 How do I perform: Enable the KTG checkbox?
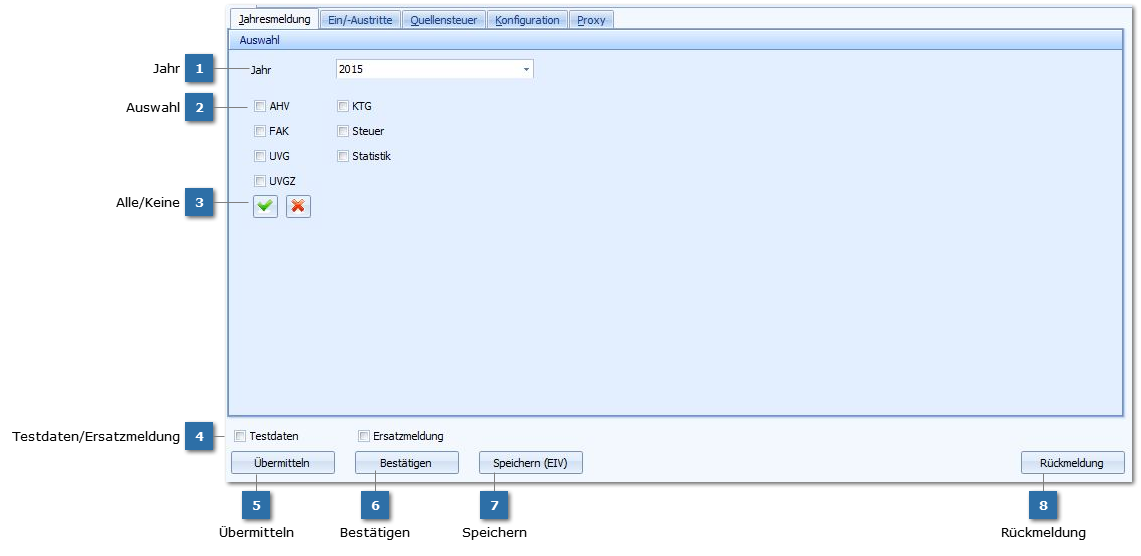point(343,106)
